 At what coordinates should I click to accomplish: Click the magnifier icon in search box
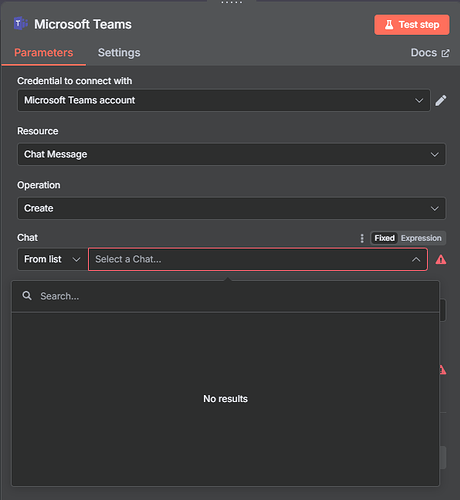click(27, 296)
